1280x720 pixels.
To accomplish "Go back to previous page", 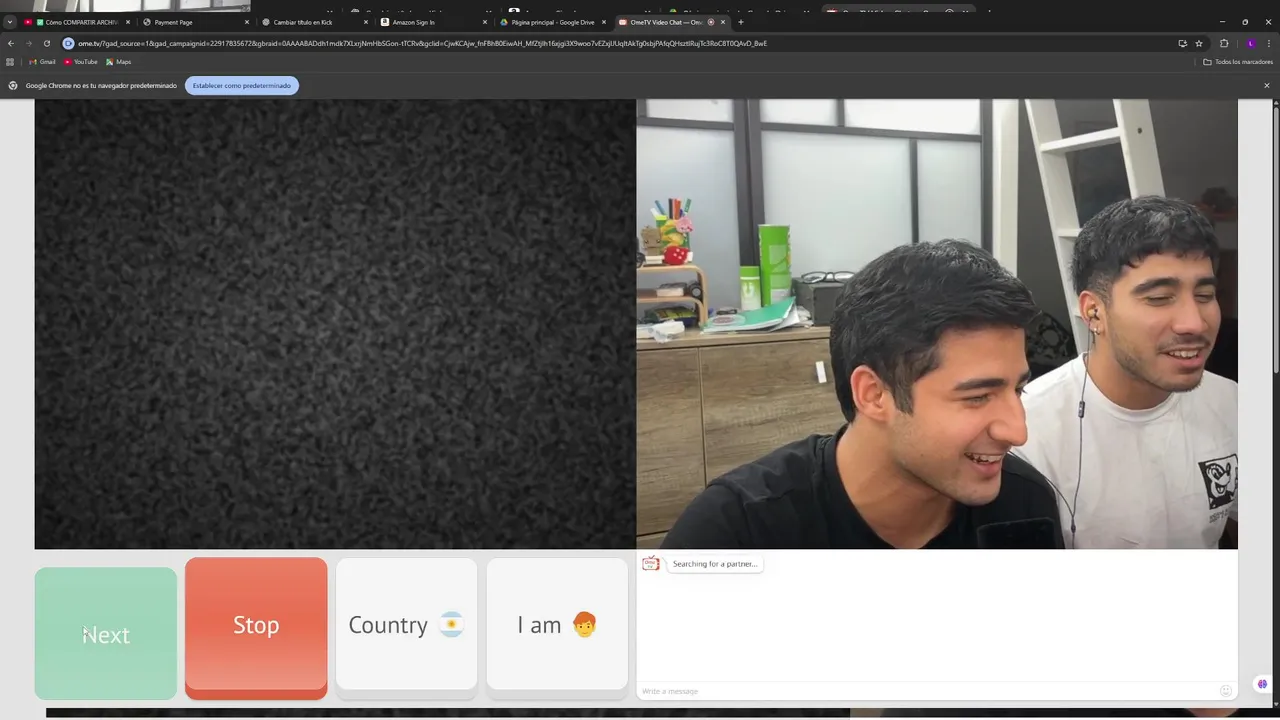I will [11, 43].
